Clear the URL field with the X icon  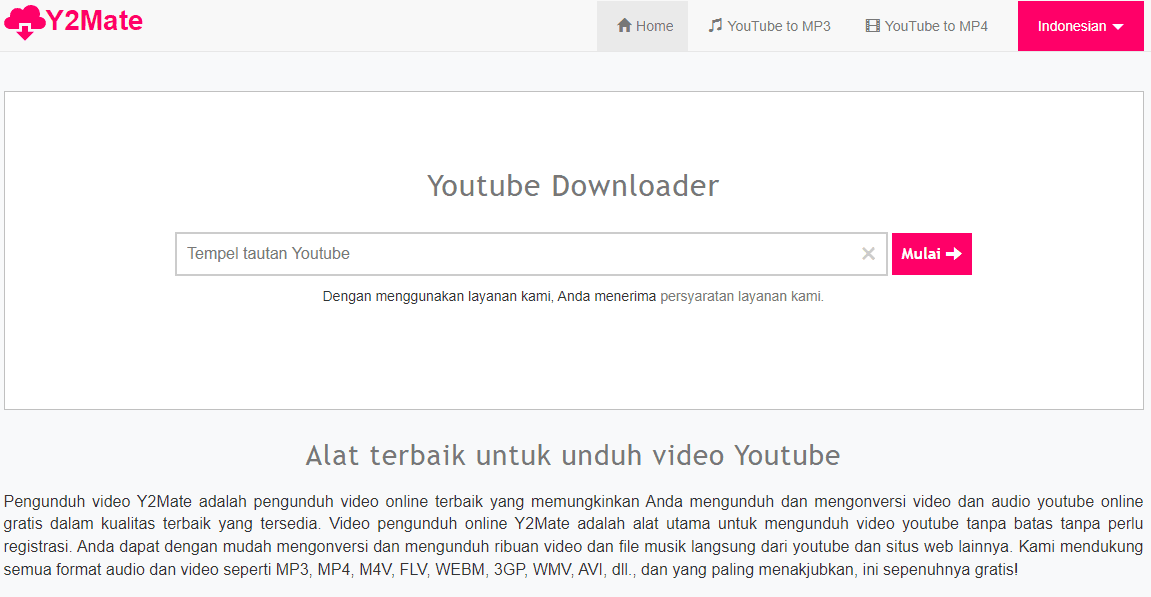868,254
